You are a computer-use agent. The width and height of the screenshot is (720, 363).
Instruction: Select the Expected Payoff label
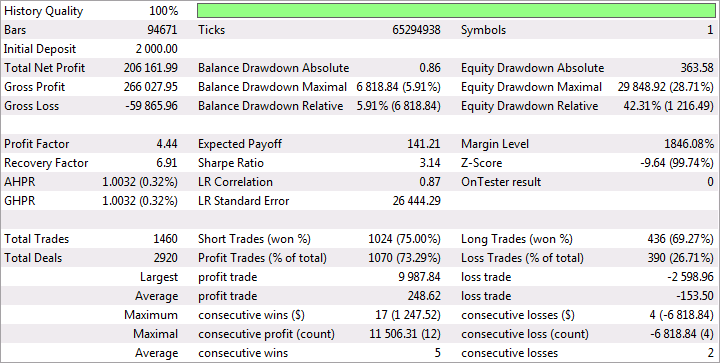point(240,144)
